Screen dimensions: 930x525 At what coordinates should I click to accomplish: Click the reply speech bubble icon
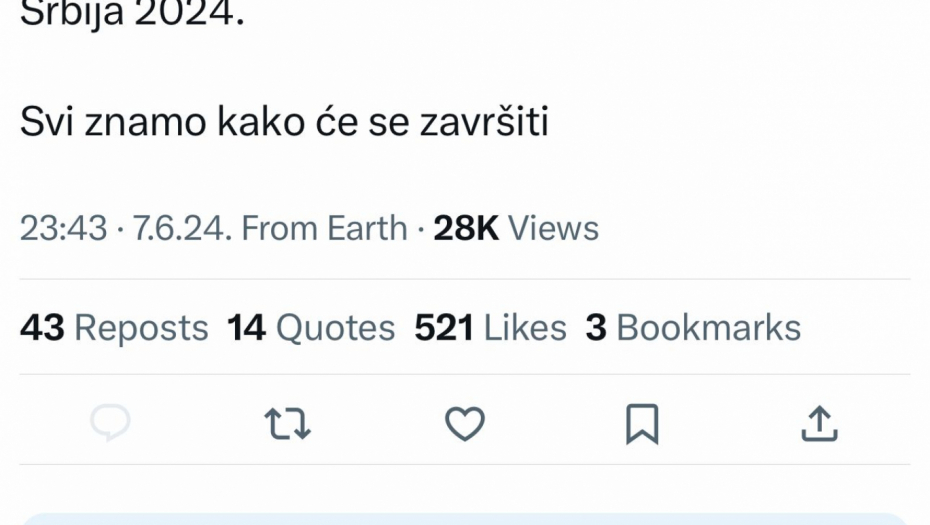coord(110,424)
